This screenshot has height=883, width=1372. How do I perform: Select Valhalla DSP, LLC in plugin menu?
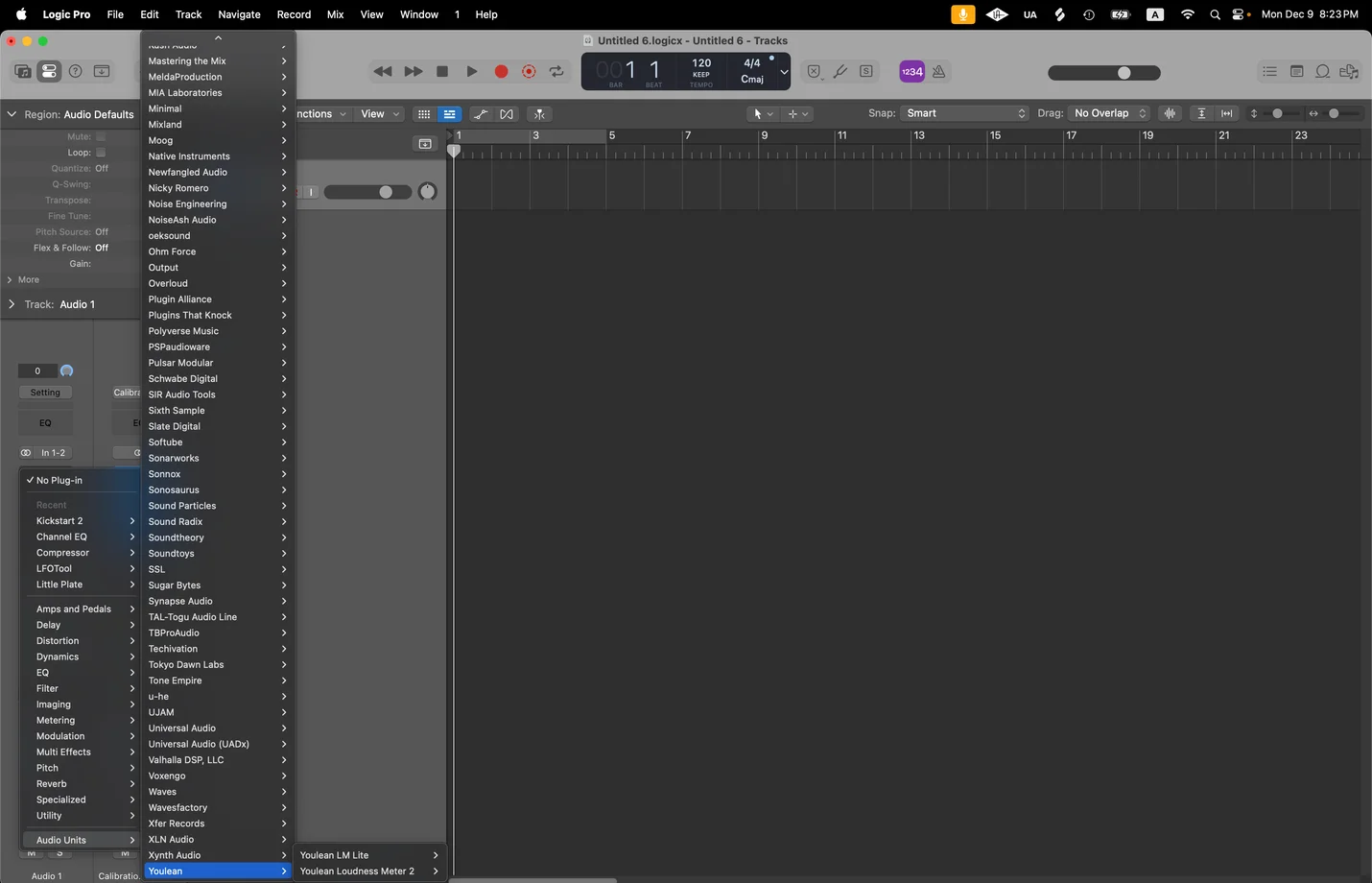(218, 760)
